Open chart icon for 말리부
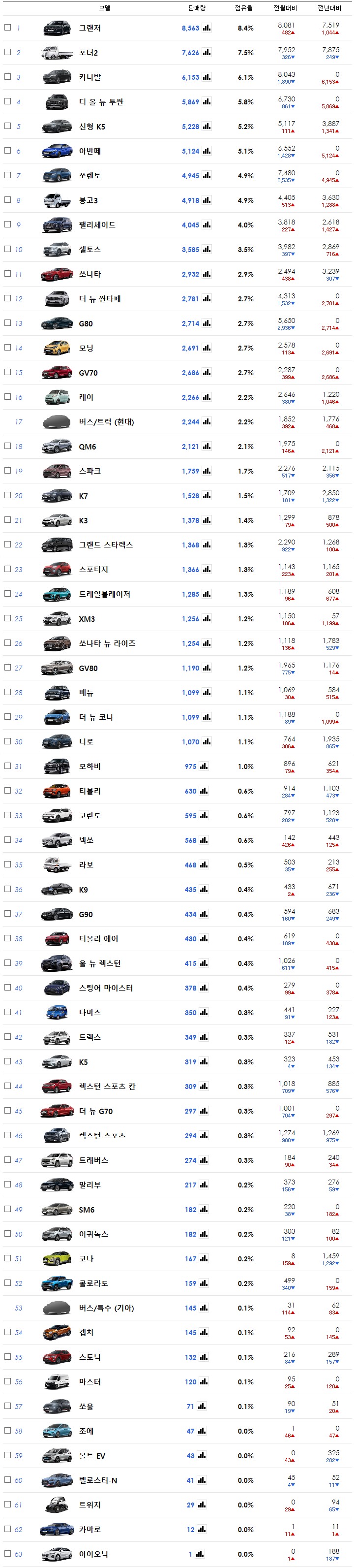355x1568 pixels. coord(204,1184)
